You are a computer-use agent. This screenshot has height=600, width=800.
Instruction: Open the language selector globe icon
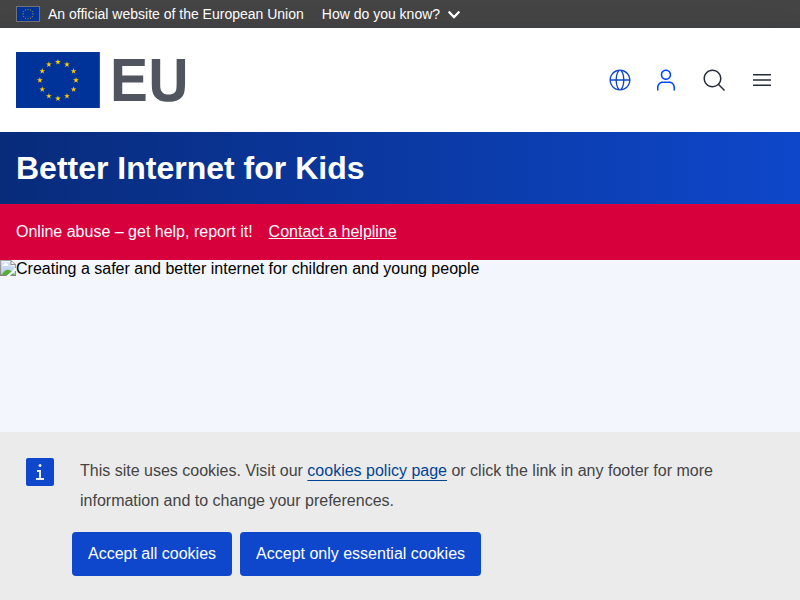pyautogui.click(x=620, y=80)
